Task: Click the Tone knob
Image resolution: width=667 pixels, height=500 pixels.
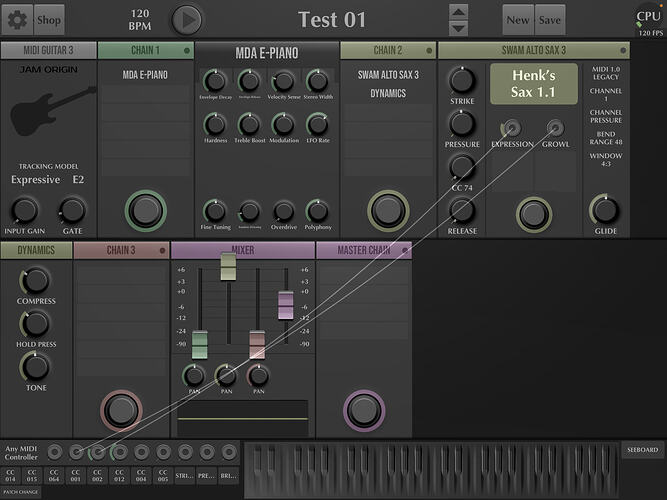Action: (35, 367)
